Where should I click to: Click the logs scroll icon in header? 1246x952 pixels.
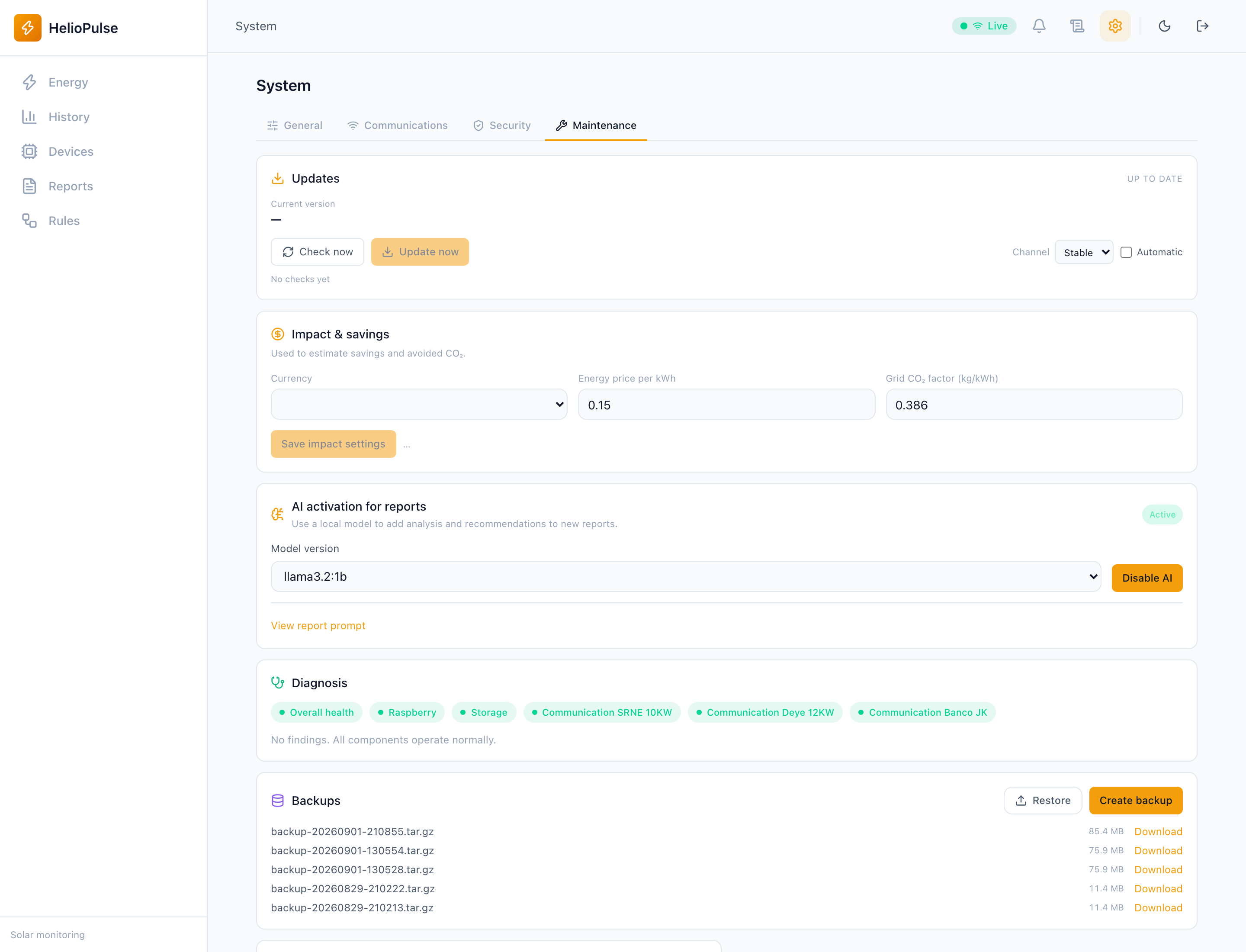(x=1076, y=26)
